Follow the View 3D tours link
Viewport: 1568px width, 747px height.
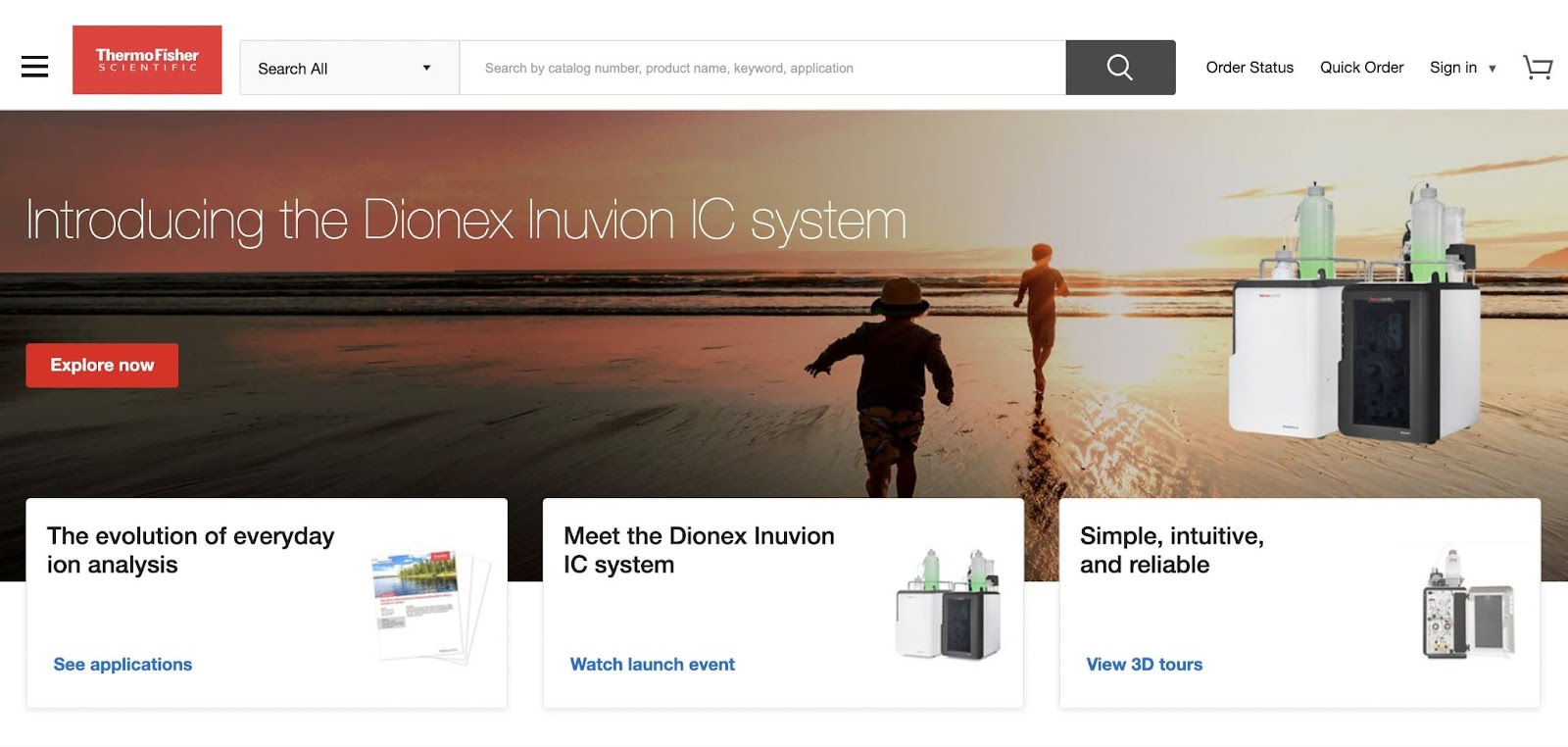[x=1144, y=664]
